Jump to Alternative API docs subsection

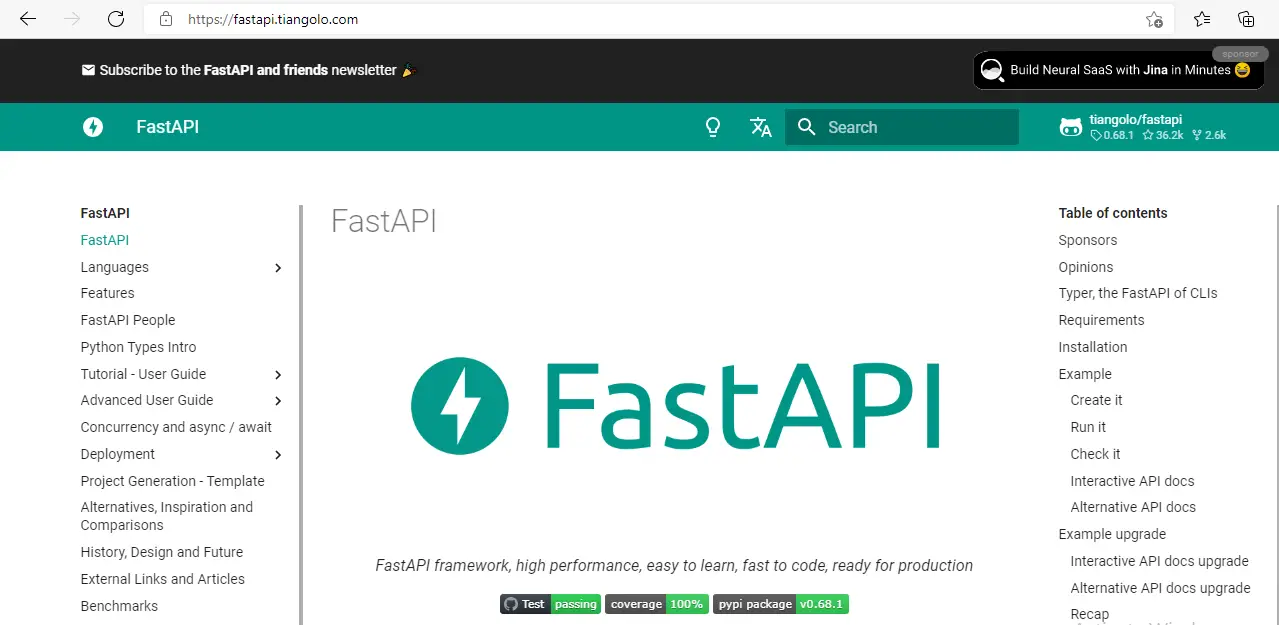tap(1133, 507)
